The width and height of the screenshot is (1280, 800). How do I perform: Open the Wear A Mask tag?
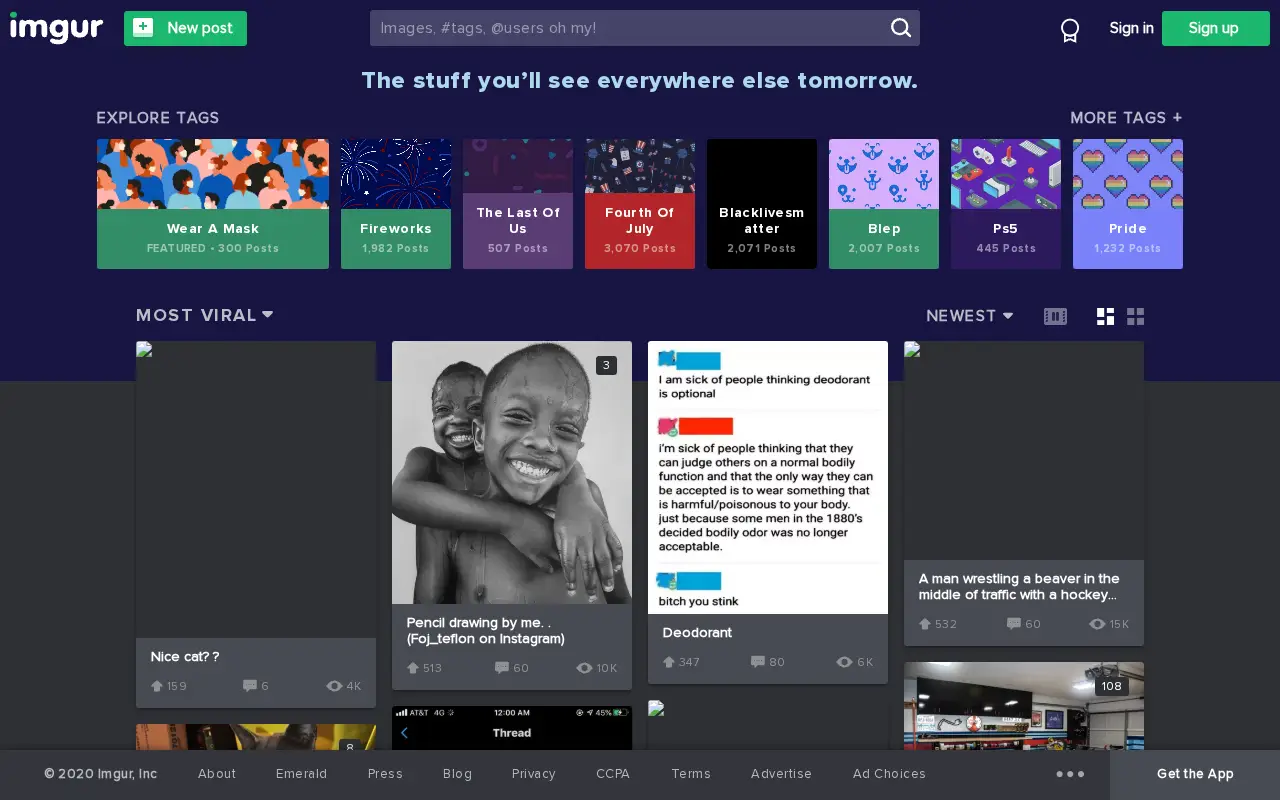coord(213,204)
